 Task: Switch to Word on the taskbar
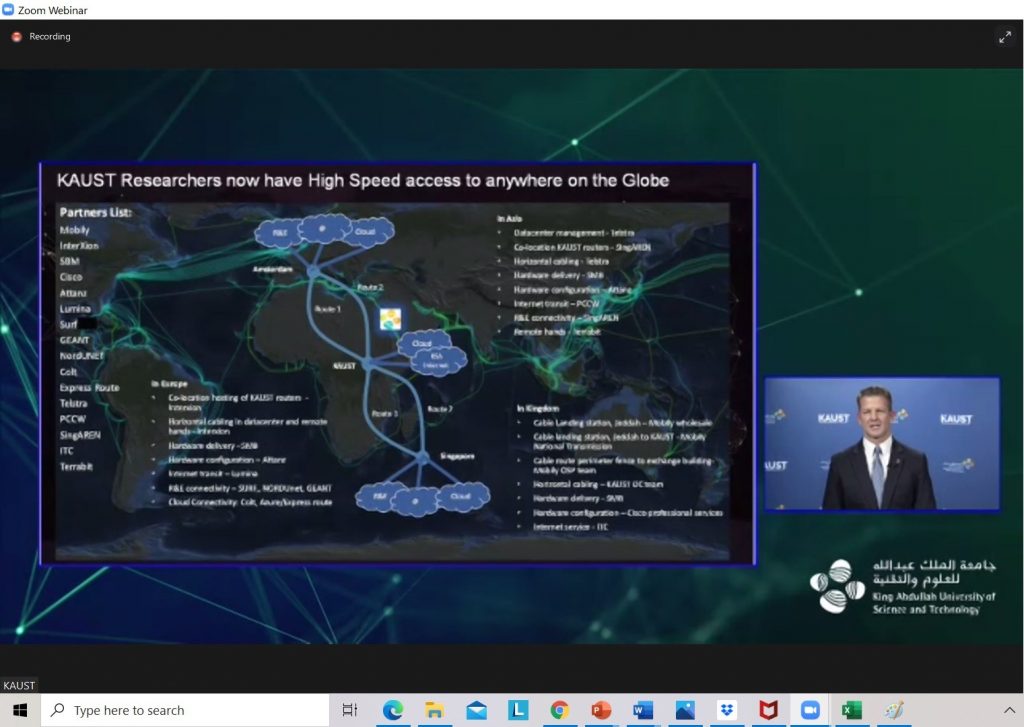(x=643, y=710)
